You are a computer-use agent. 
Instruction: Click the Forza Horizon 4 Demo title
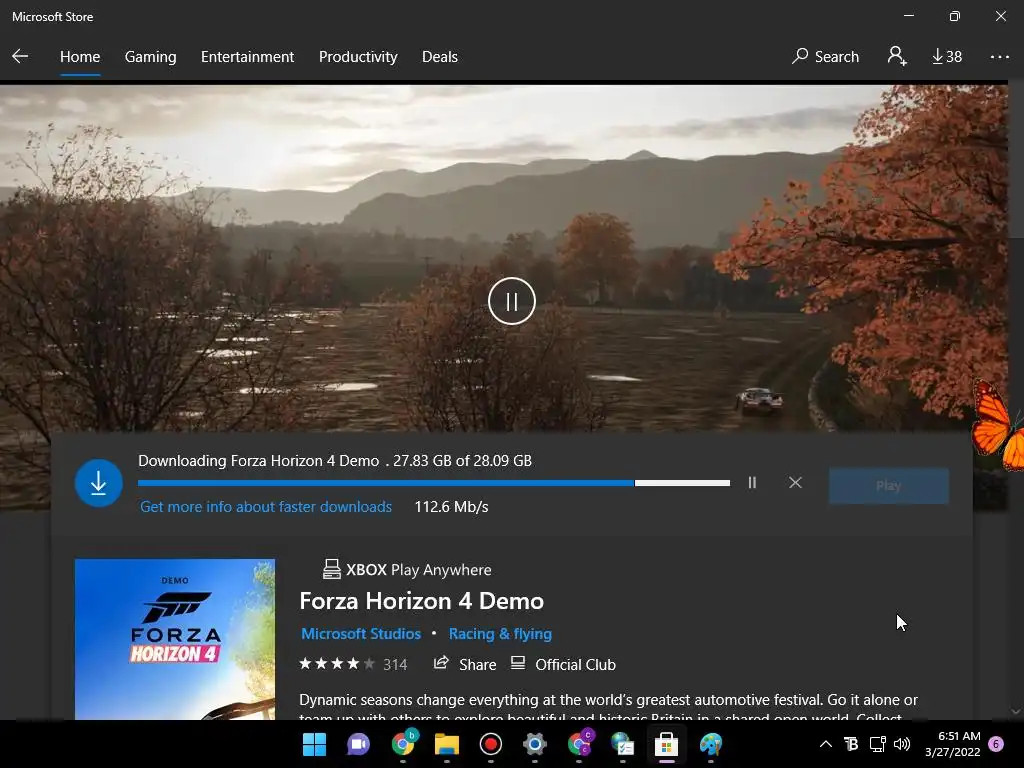(x=421, y=601)
